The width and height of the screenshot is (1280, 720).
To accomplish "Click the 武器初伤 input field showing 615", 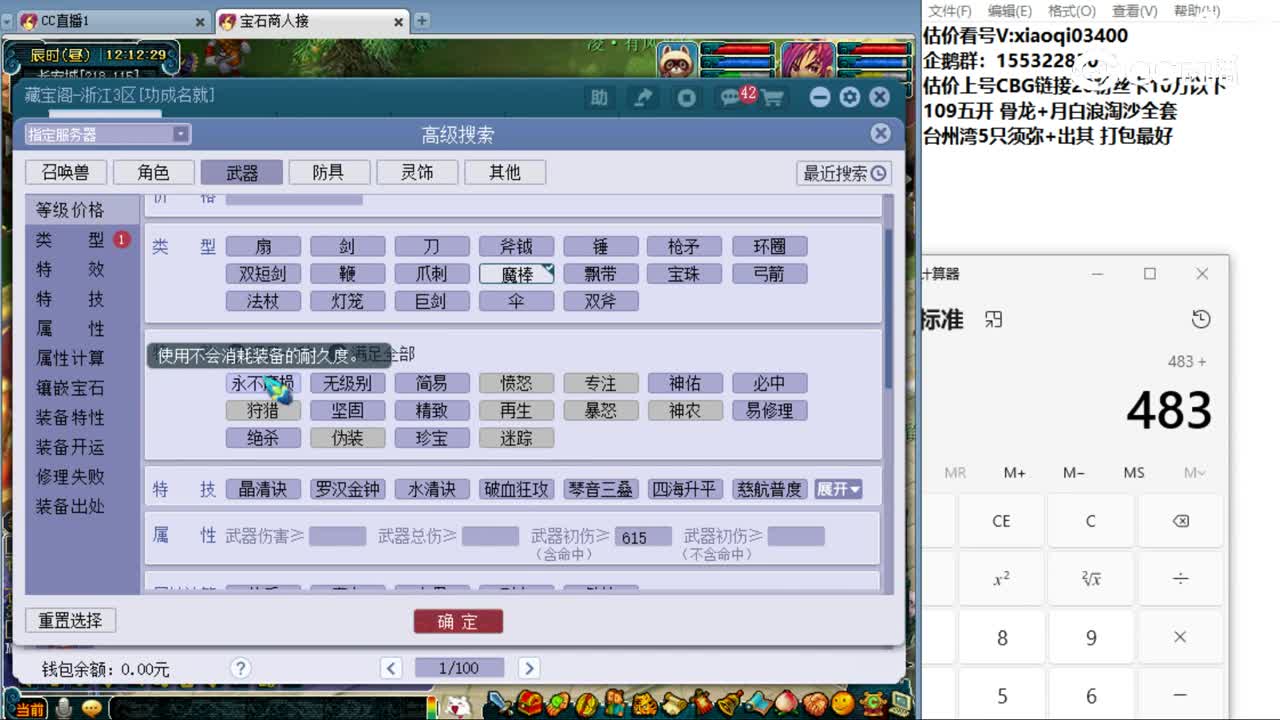I will point(642,537).
